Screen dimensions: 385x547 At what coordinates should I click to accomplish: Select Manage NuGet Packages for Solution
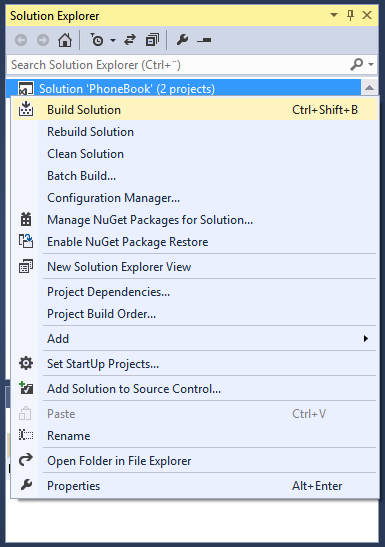pos(195,220)
